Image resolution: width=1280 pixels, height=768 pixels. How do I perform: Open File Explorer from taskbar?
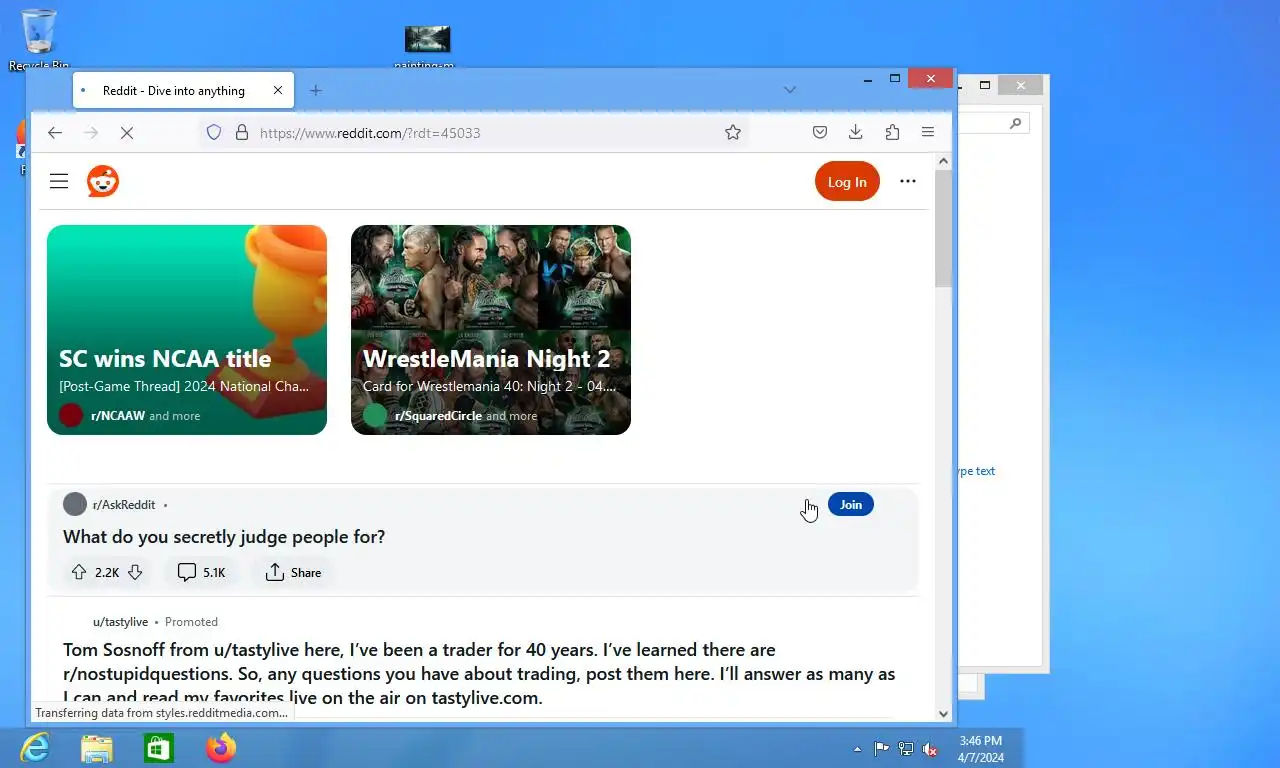pos(97,748)
